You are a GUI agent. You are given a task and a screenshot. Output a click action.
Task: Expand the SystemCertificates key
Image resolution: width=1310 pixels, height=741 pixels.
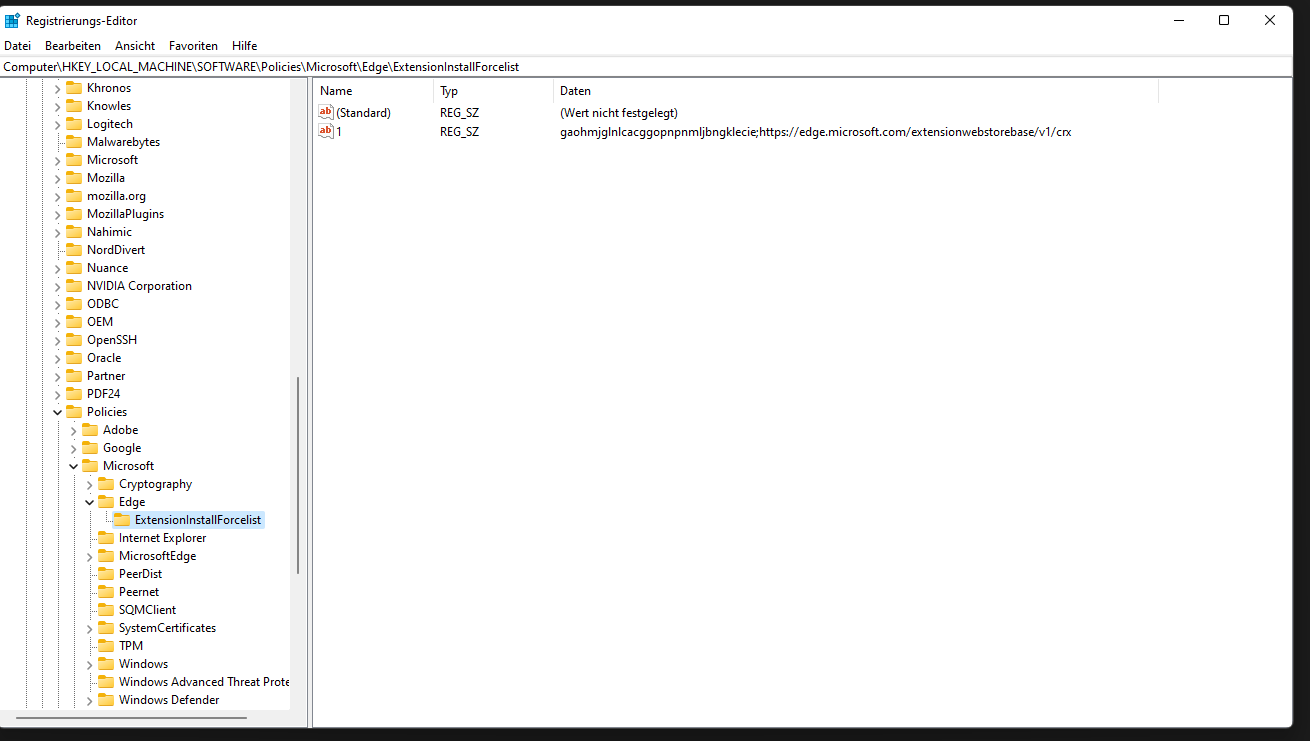click(89, 628)
